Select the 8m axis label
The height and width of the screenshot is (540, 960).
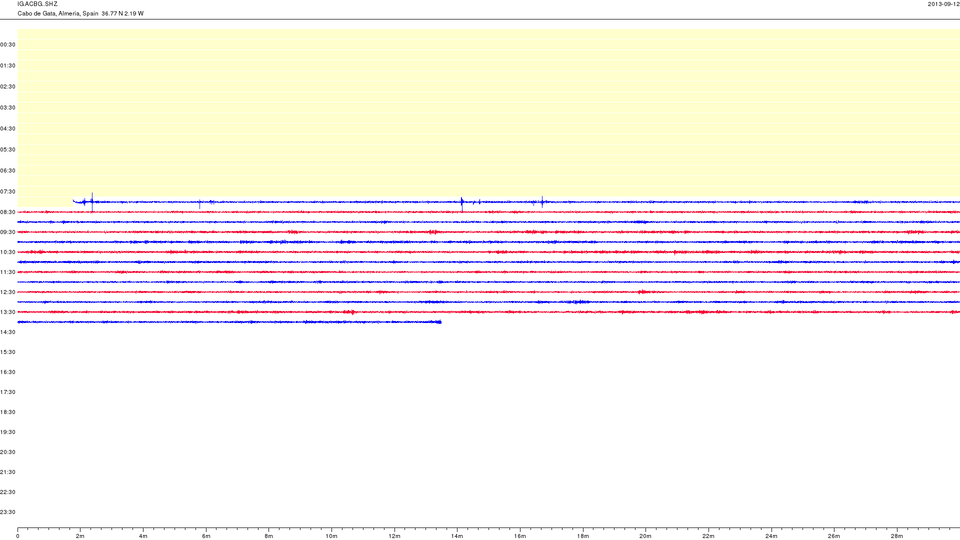269,536
